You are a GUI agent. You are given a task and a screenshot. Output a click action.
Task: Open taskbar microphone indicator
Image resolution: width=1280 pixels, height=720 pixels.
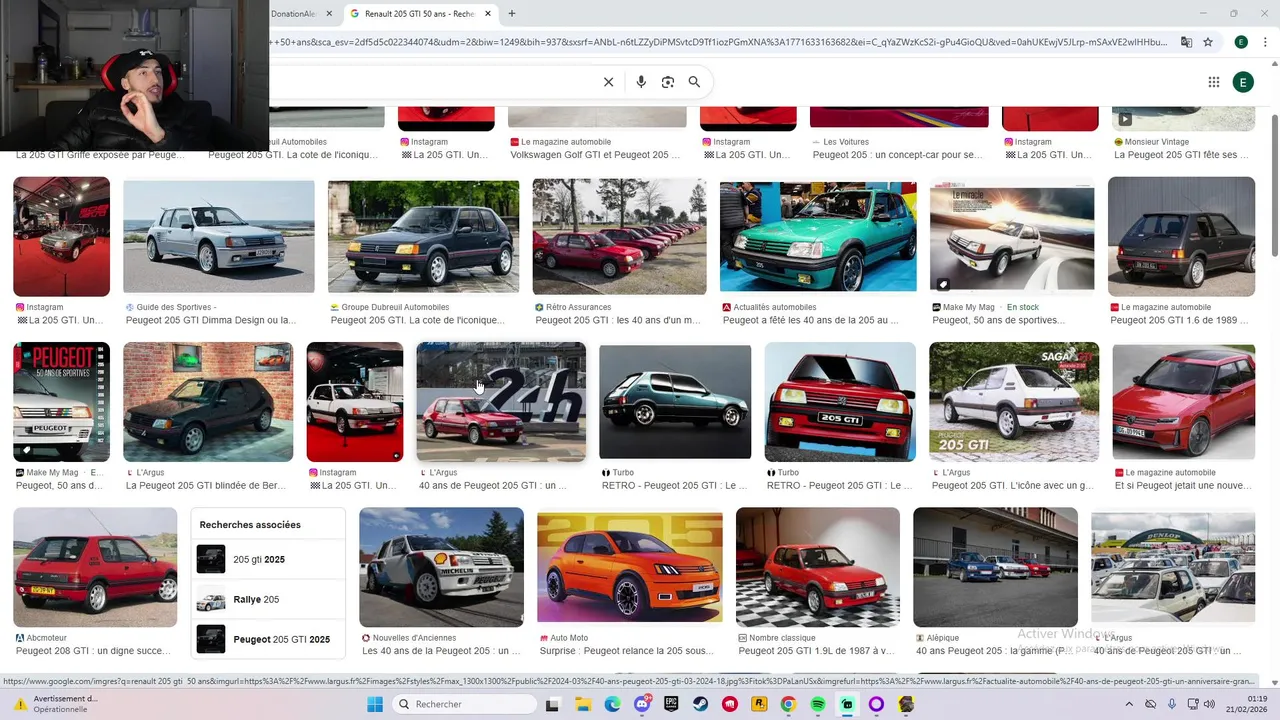(x=1172, y=704)
